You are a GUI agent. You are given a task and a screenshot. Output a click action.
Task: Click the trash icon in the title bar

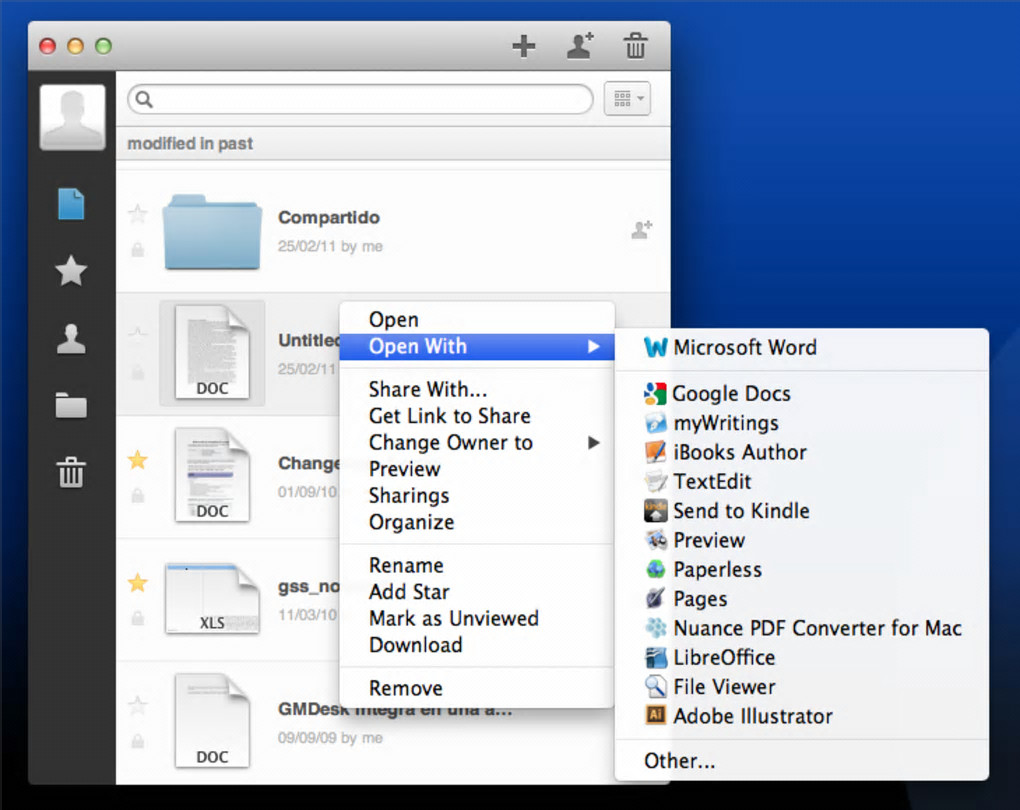pos(636,46)
